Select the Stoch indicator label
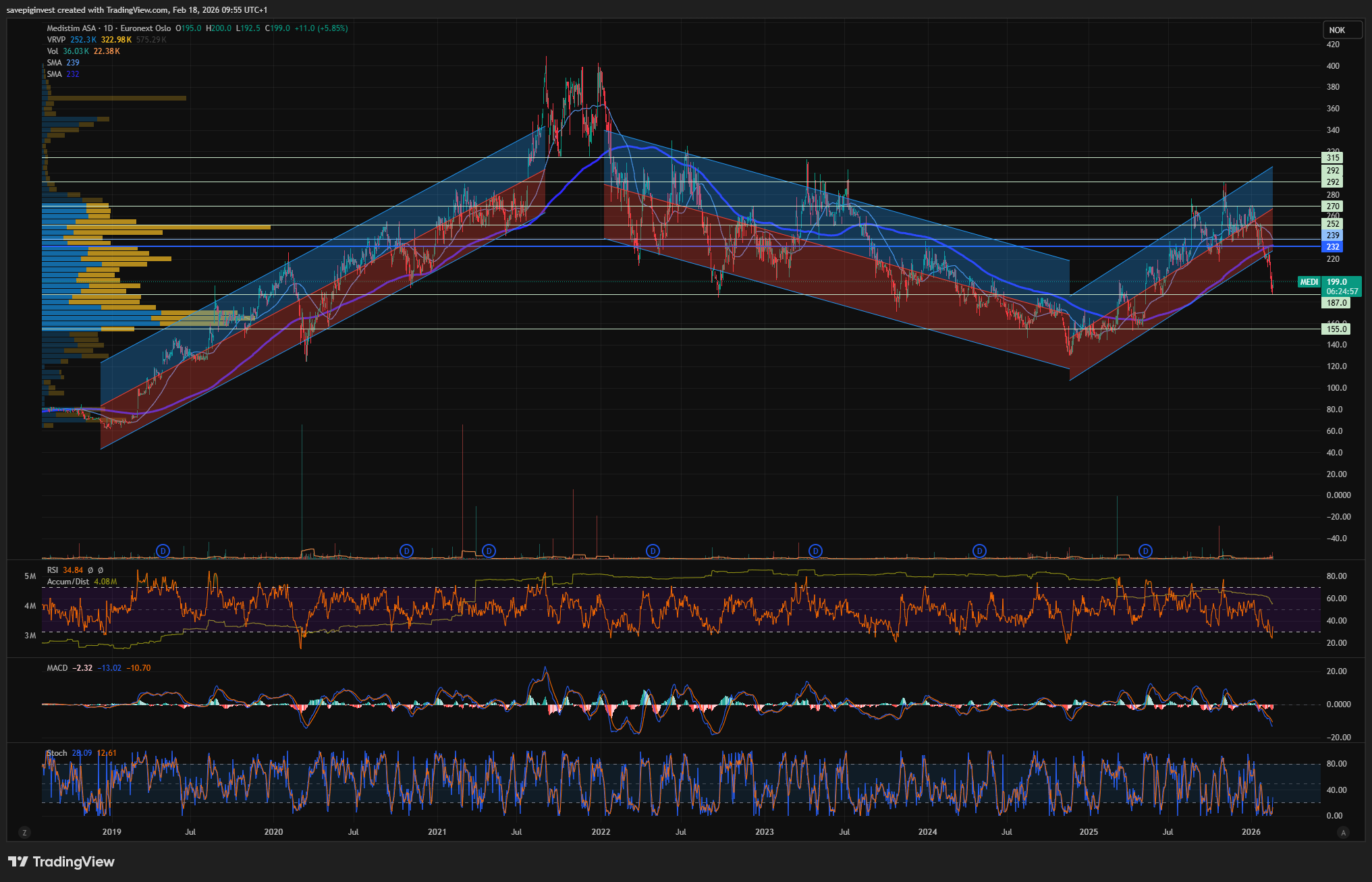 pyautogui.click(x=57, y=753)
